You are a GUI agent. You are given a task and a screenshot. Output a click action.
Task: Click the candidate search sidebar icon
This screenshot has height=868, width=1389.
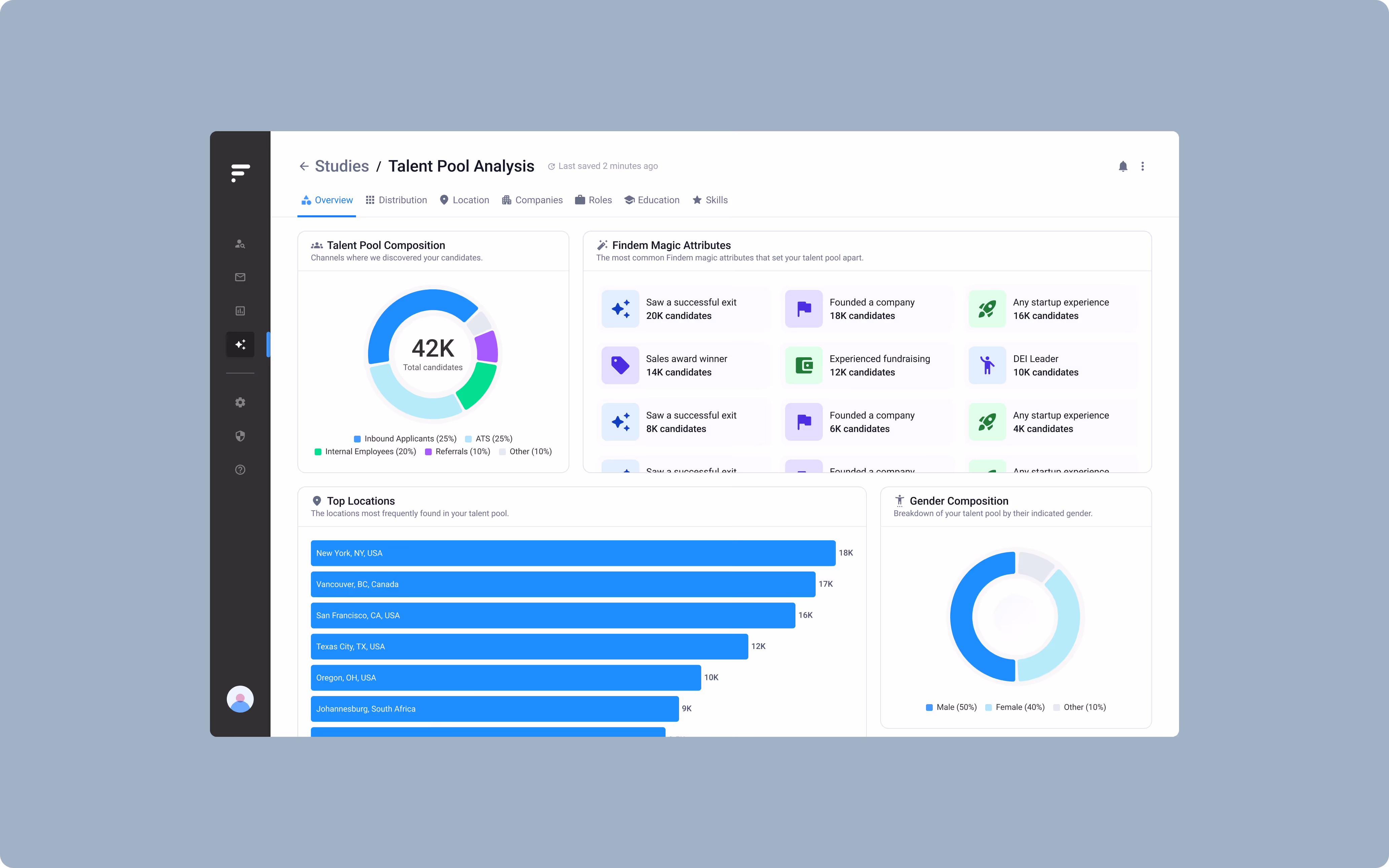(x=240, y=244)
